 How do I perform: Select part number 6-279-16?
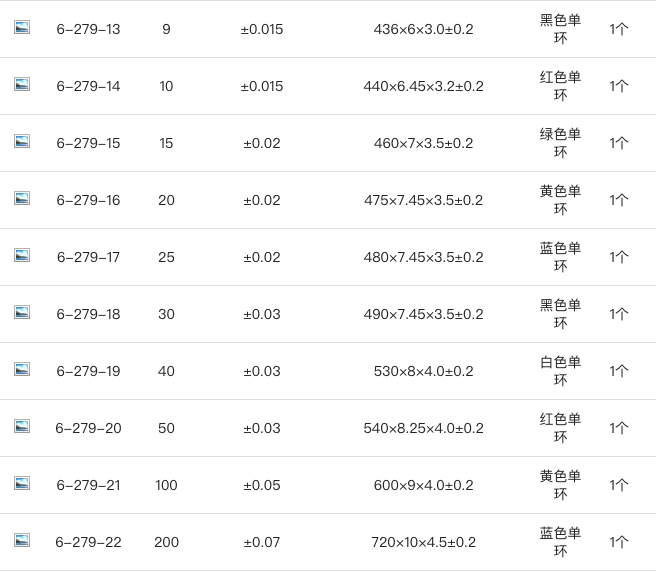88,200
